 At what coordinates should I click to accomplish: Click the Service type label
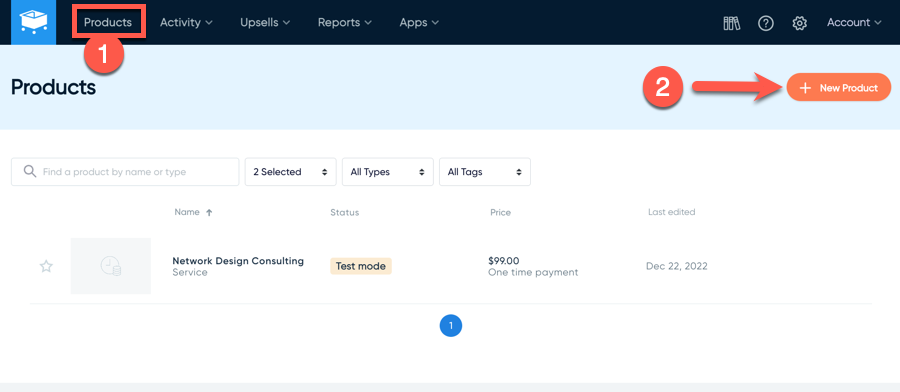(190, 272)
